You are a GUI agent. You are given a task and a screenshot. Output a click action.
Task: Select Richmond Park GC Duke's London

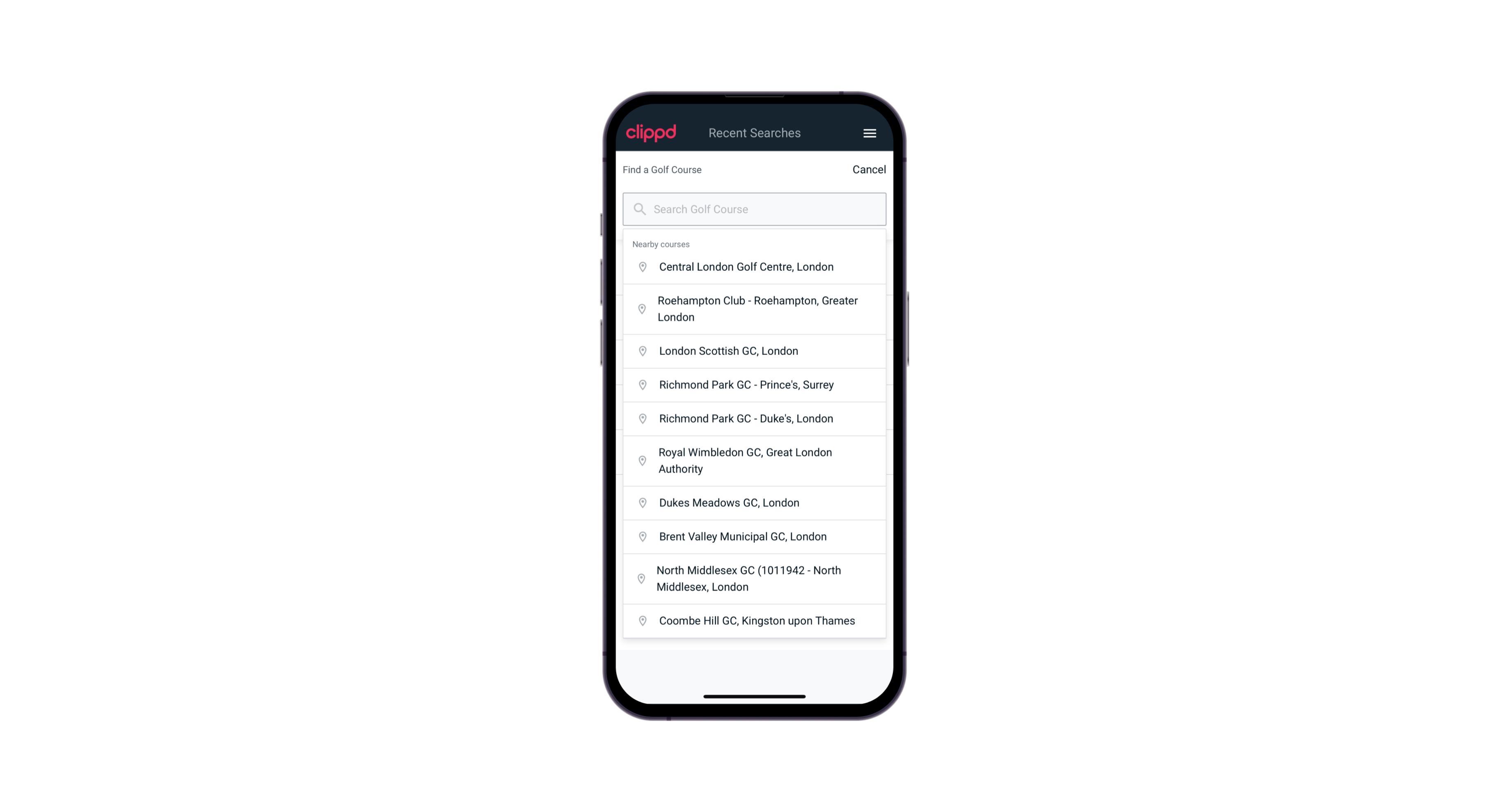(x=755, y=418)
